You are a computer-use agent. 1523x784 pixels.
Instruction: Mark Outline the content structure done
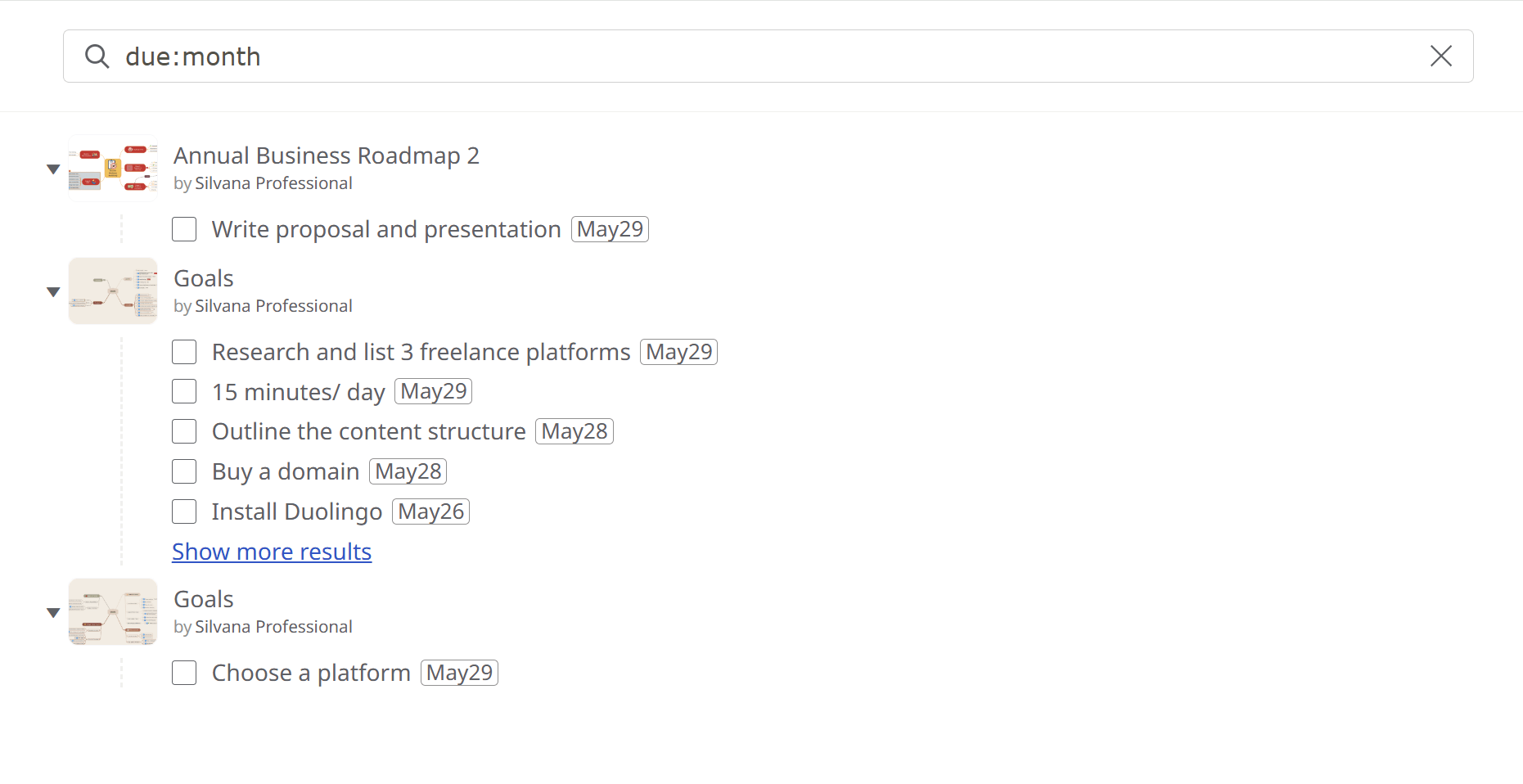184,431
